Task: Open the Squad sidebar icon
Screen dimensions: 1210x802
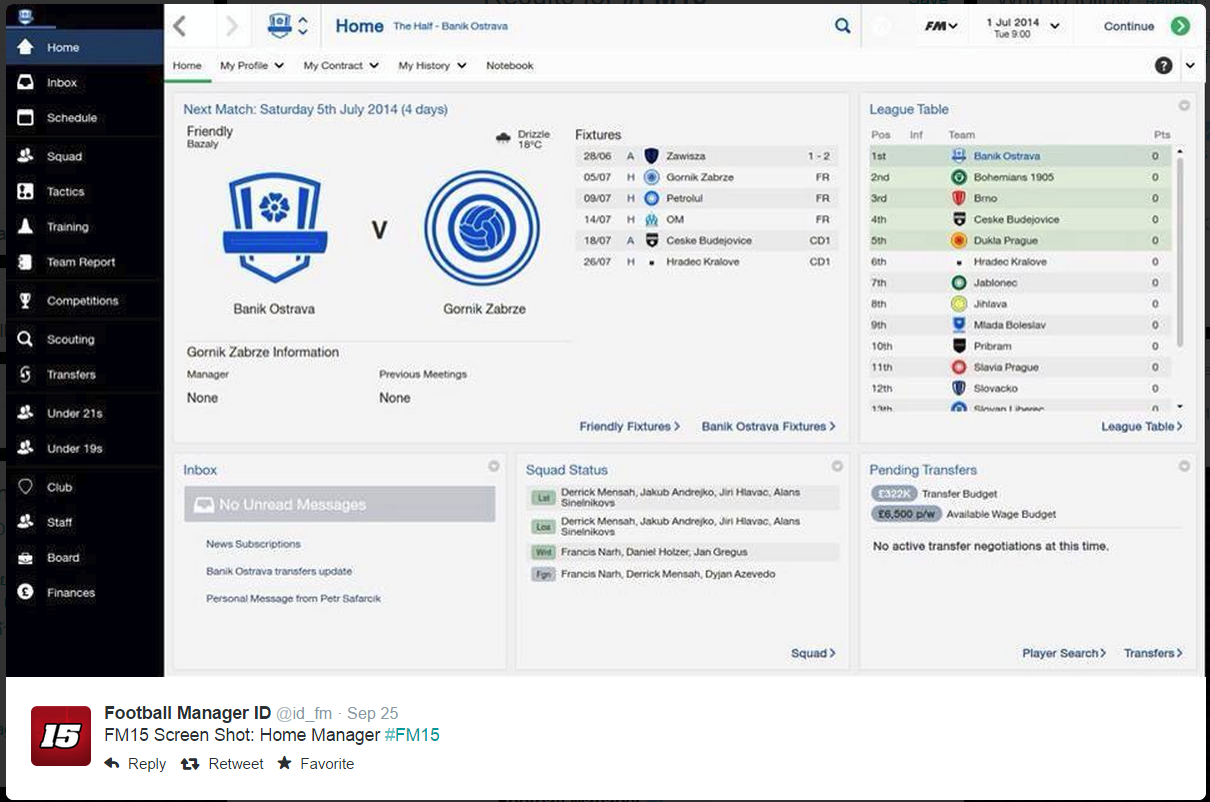Action: pyautogui.click(x=26, y=156)
